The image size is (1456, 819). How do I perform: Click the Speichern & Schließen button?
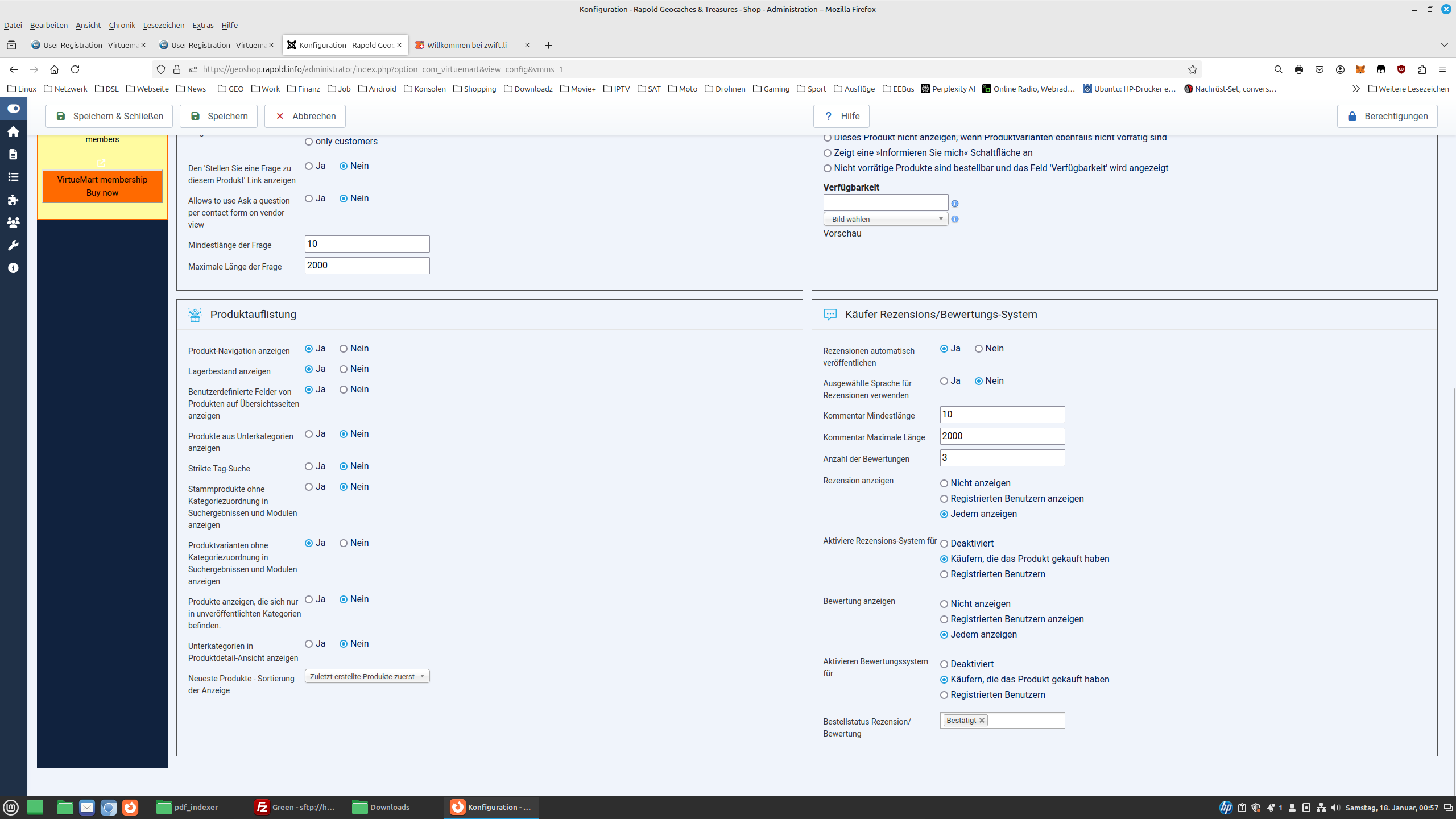(x=109, y=116)
